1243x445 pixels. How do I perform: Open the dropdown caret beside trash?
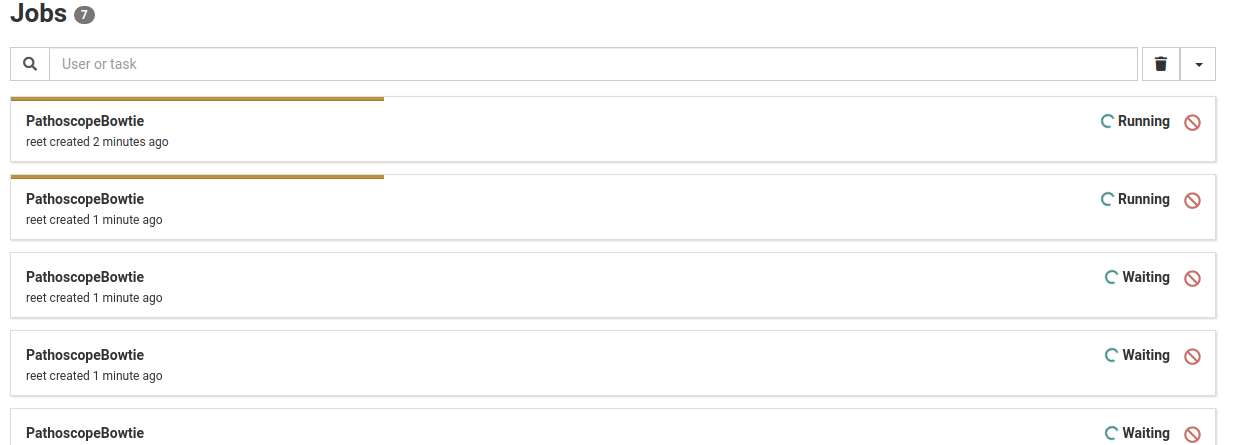(x=1198, y=64)
